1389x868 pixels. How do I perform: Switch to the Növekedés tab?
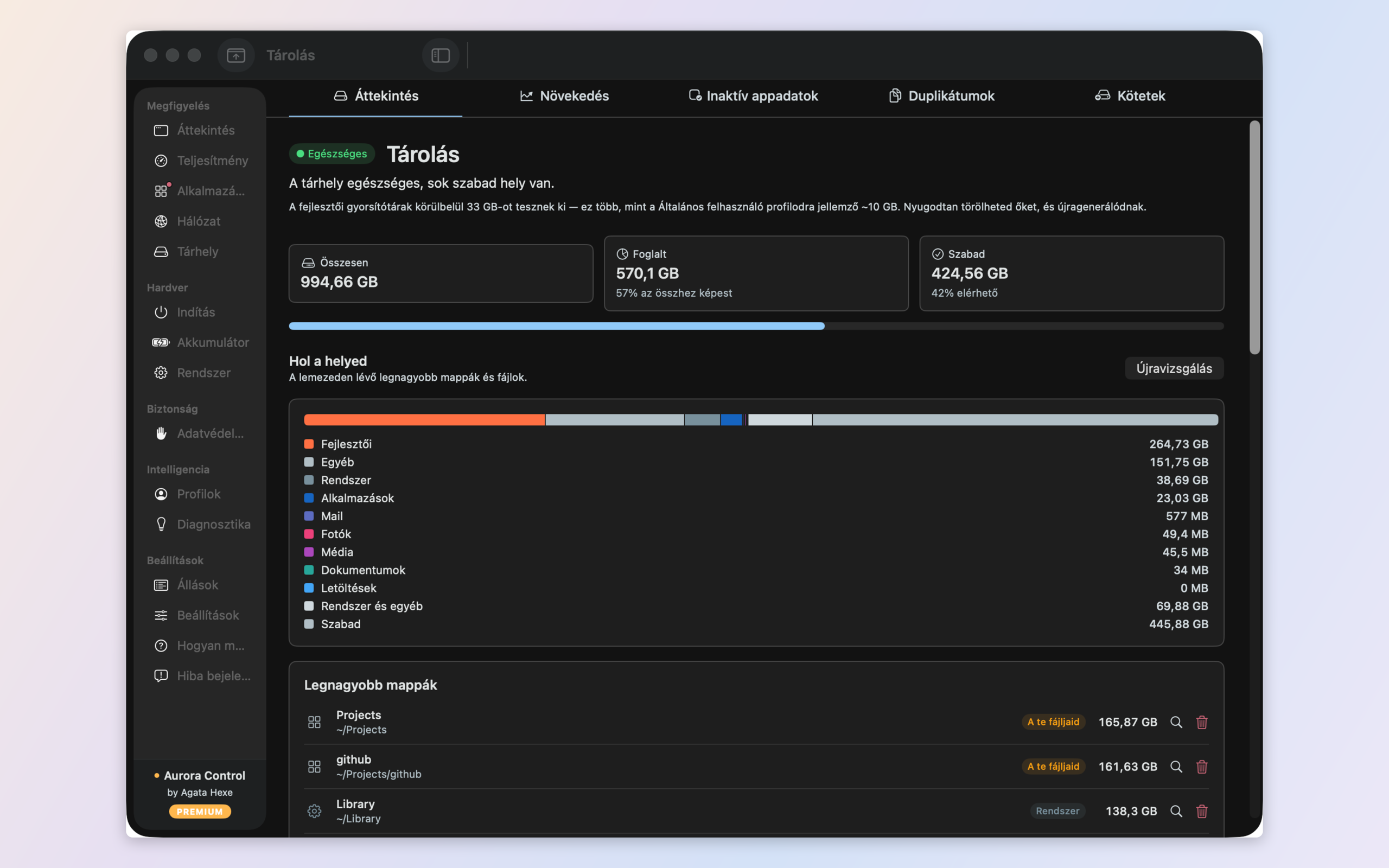click(564, 96)
